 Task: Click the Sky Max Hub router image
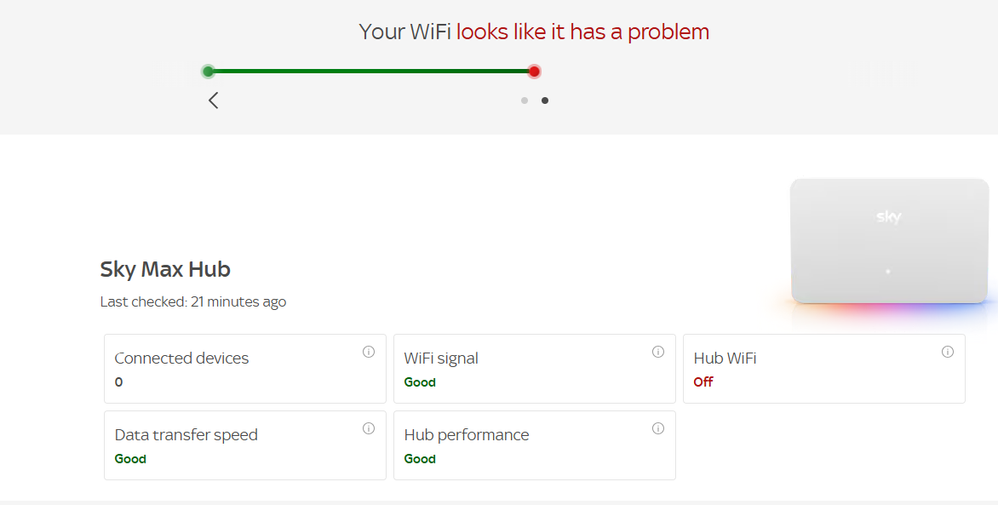coord(889,241)
